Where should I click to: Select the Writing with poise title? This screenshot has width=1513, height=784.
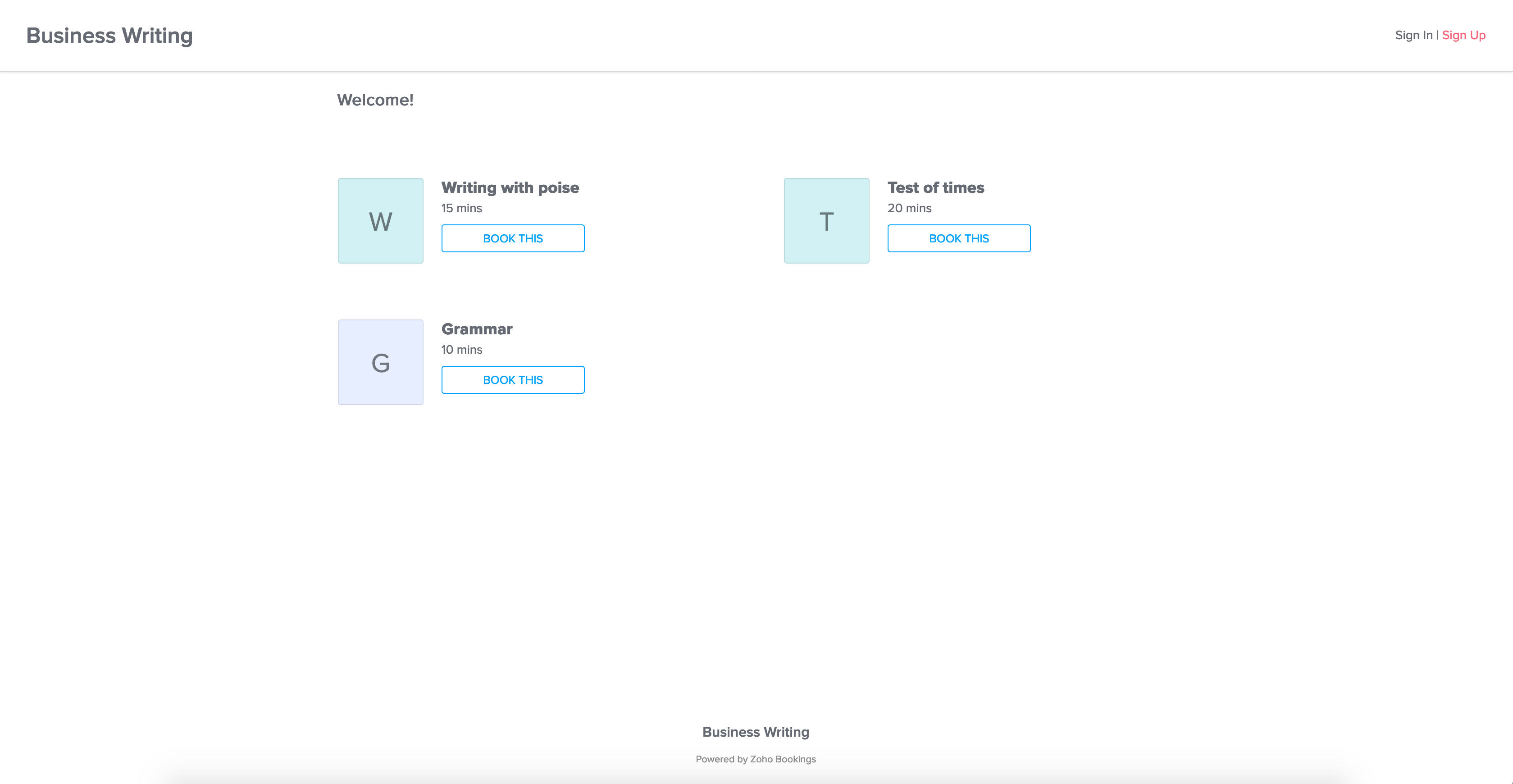510,187
